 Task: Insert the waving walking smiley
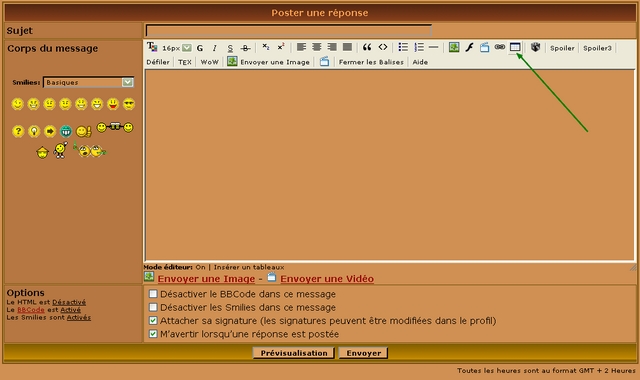[60, 150]
